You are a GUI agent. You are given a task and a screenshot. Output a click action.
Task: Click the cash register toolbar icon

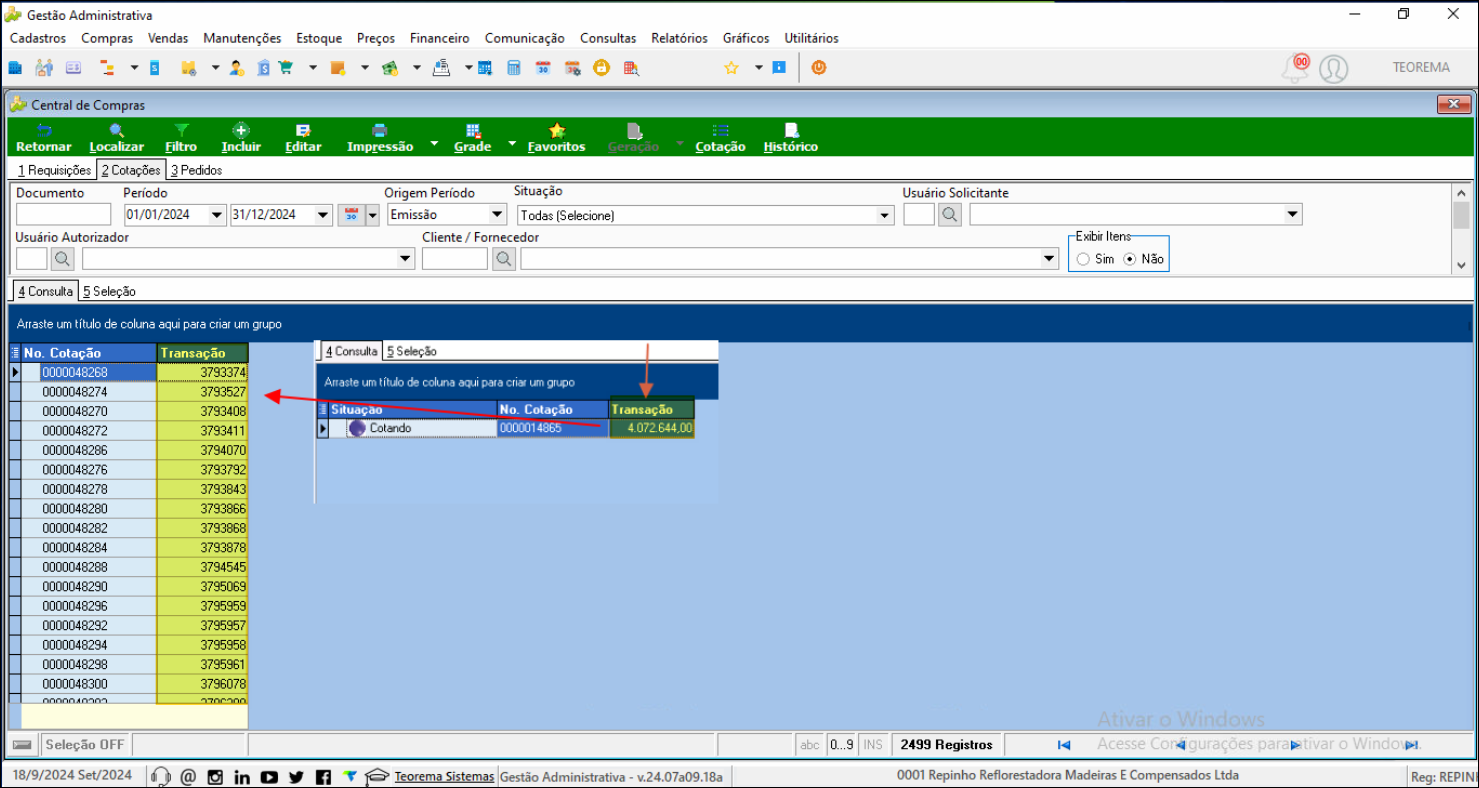441,68
